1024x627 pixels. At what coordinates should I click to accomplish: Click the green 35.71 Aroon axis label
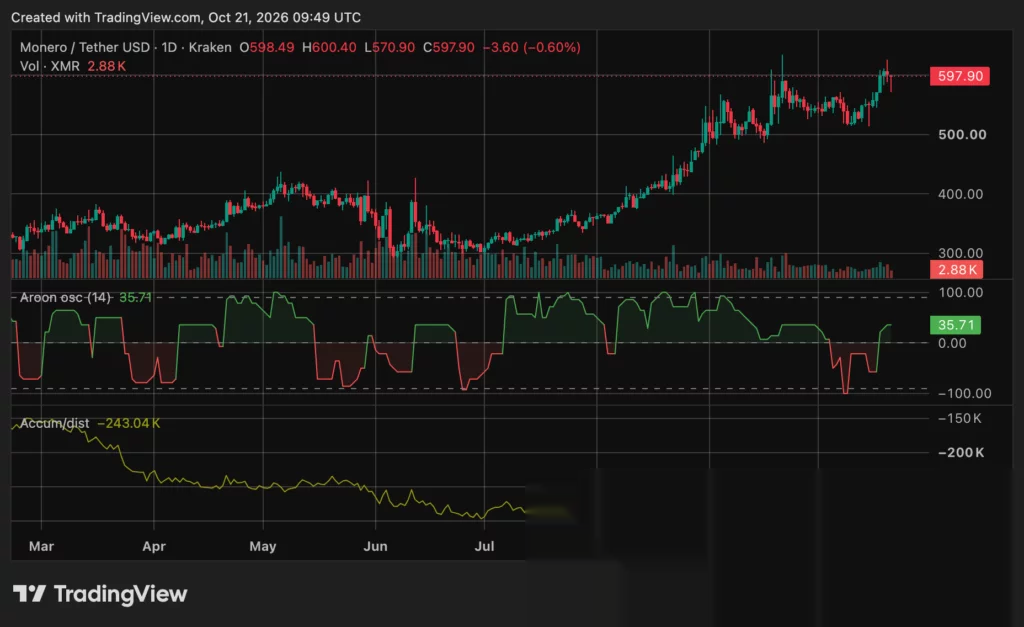point(955,325)
